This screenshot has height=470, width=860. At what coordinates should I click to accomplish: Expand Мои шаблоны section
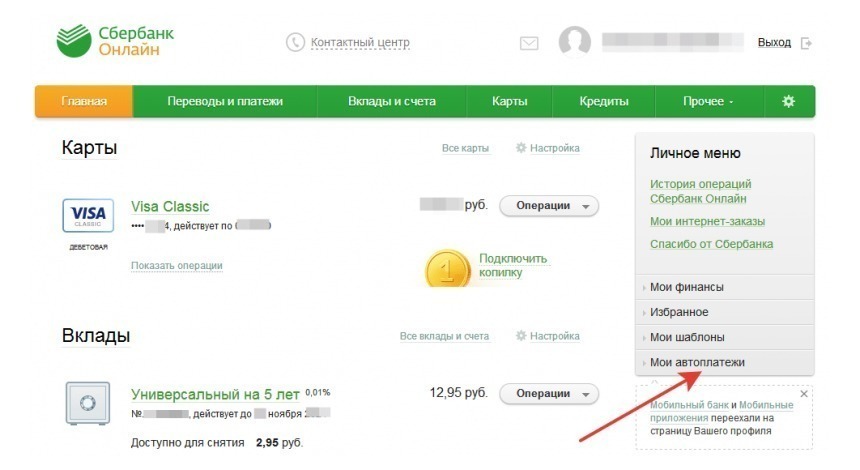[x=725, y=337]
